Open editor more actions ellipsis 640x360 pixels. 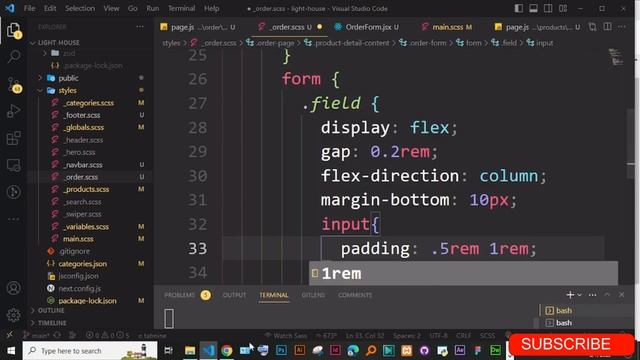pyautogui.click(x=622, y=27)
